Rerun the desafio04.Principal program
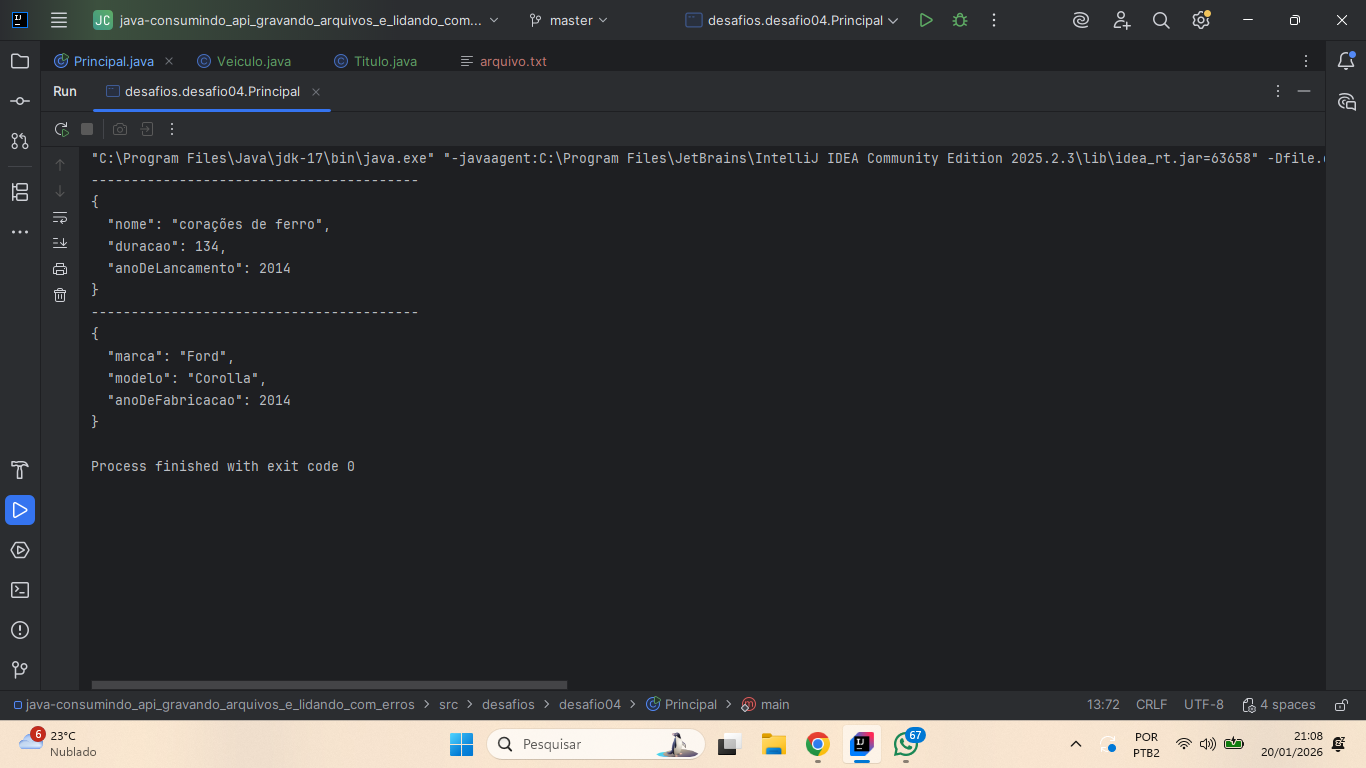This screenshot has height=768, width=1366. [x=61, y=129]
